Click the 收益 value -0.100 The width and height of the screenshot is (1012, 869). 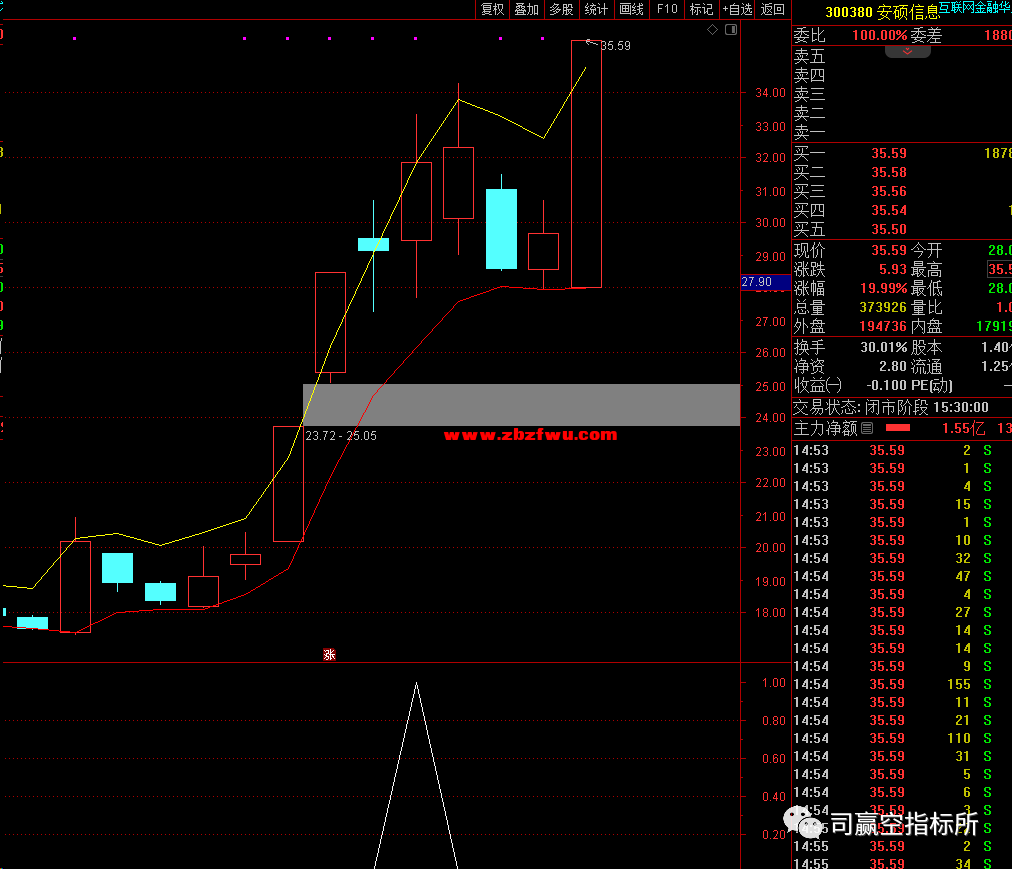[886, 385]
